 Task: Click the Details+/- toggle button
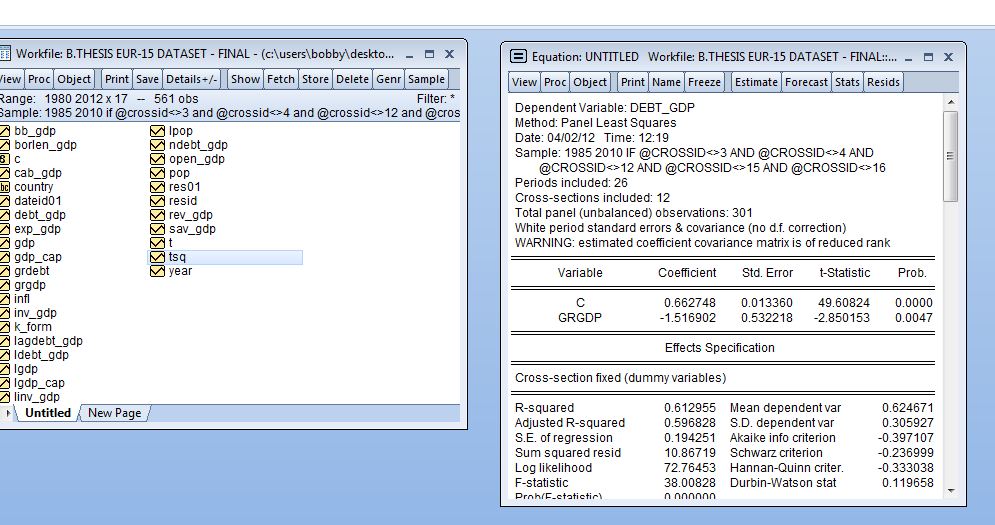point(191,79)
